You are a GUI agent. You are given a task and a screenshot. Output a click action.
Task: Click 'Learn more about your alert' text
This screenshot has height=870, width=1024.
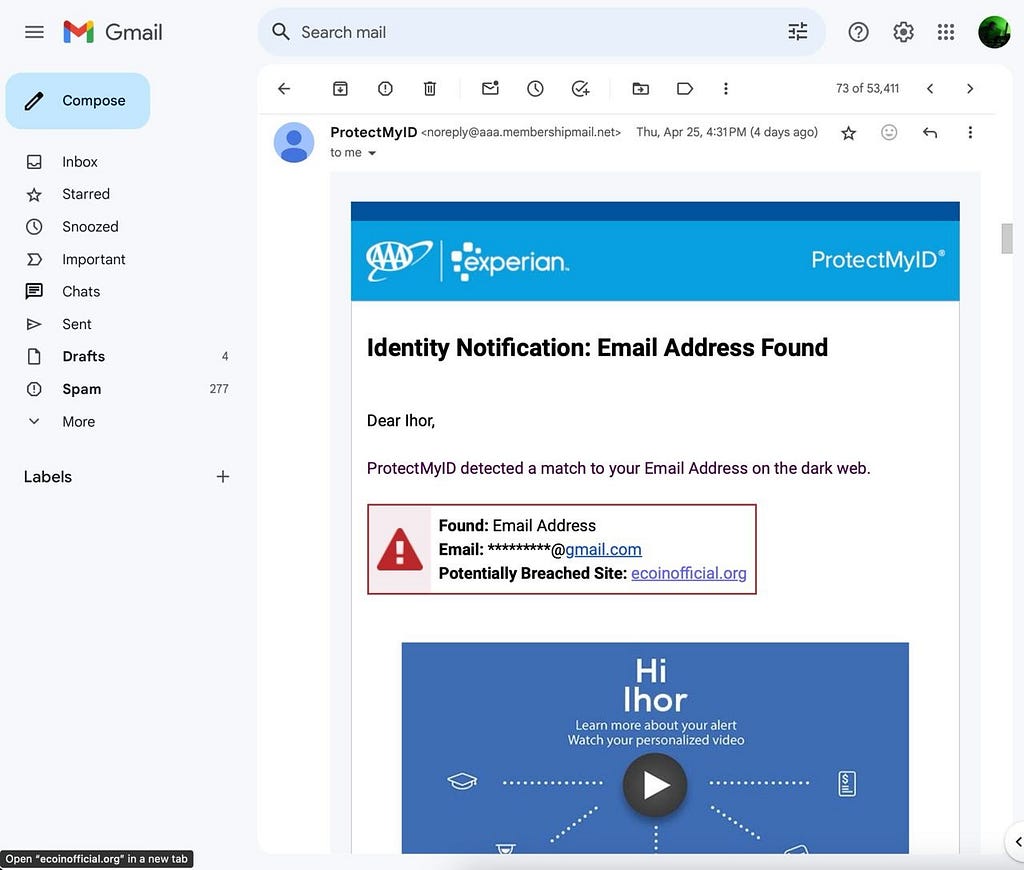point(656,725)
